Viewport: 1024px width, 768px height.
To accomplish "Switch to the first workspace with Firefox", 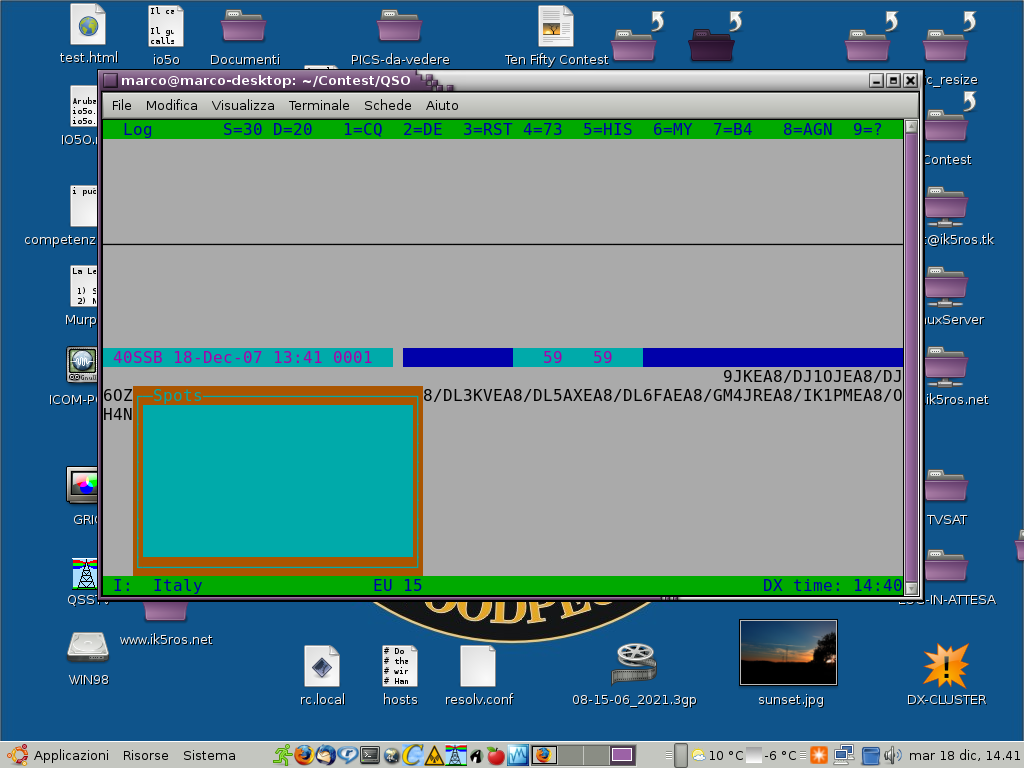I will [543, 756].
